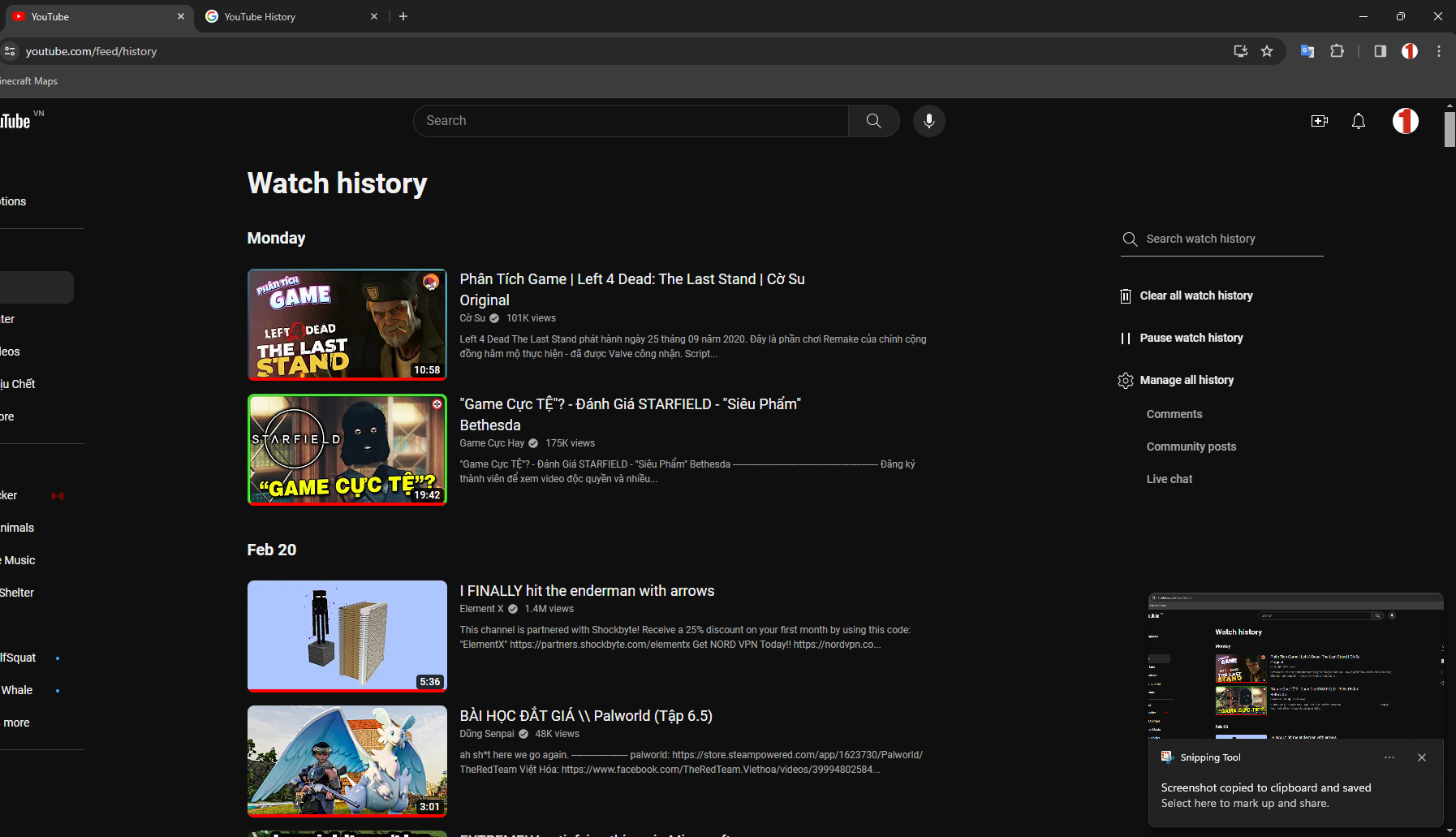Click the pause icon beside Pause watch history
Image resolution: width=1456 pixels, height=837 pixels.
click(x=1126, y=339)
